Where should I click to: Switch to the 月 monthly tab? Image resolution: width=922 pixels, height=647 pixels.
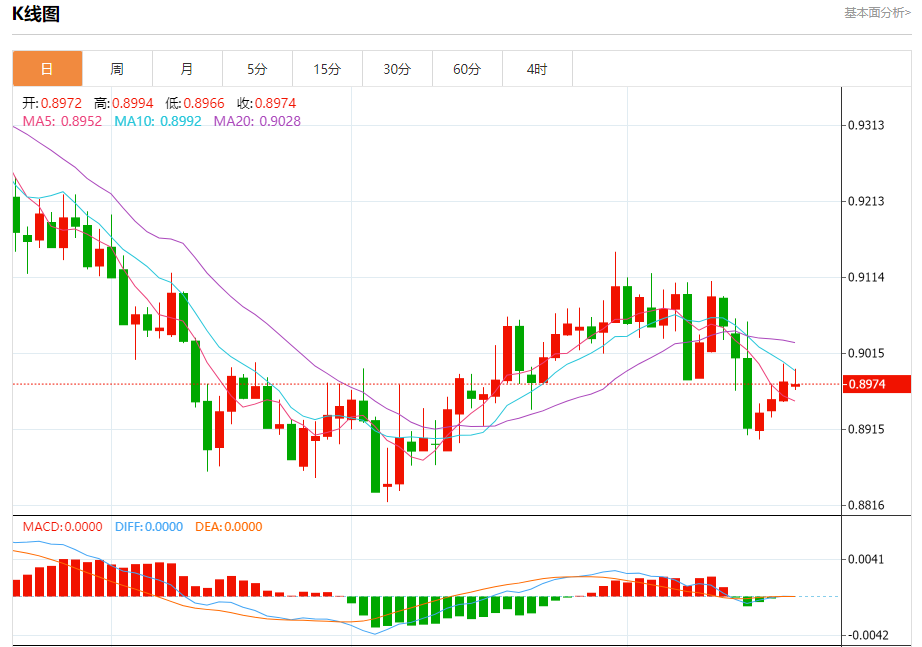(187, 69)
